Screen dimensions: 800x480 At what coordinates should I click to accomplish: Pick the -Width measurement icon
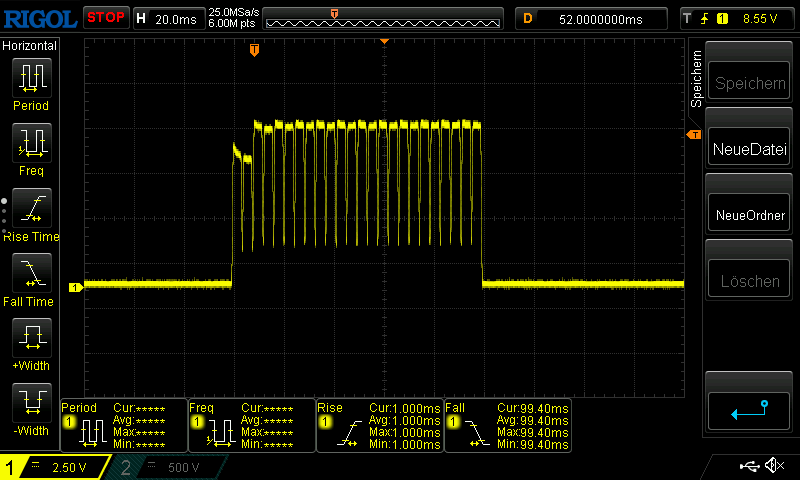(30, 404)
